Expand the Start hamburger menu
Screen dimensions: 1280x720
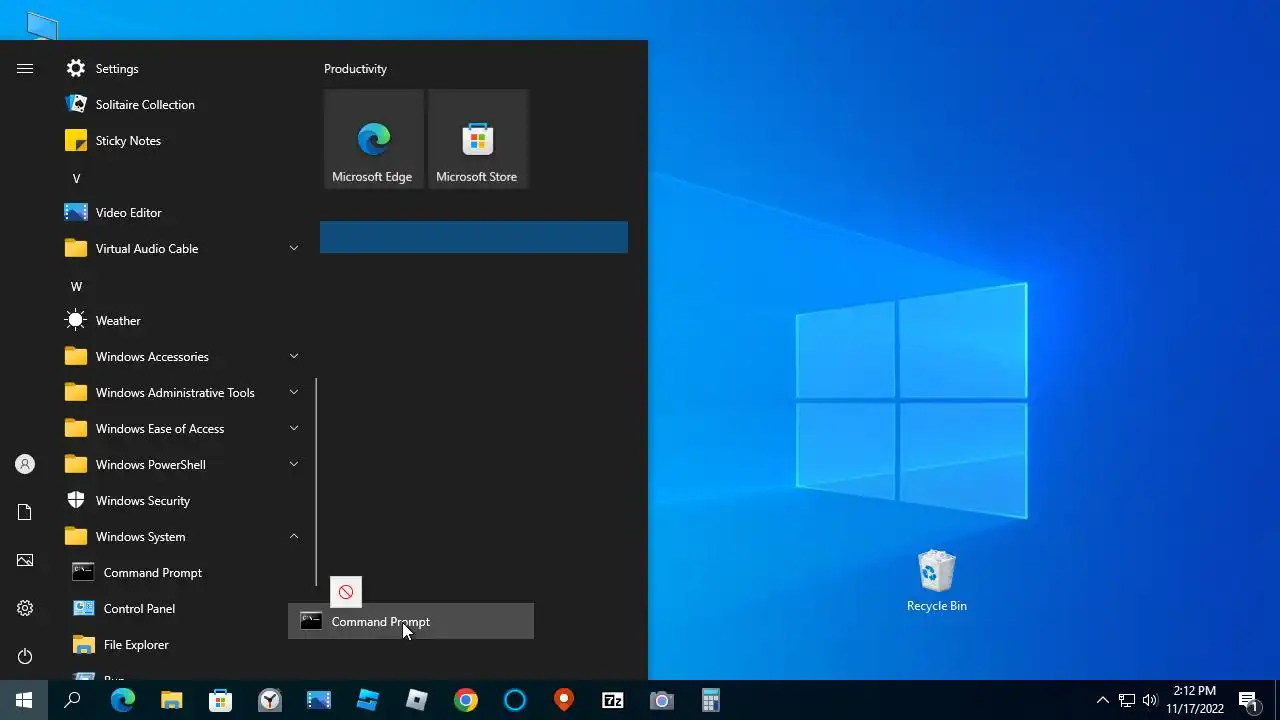pos(25,69)
